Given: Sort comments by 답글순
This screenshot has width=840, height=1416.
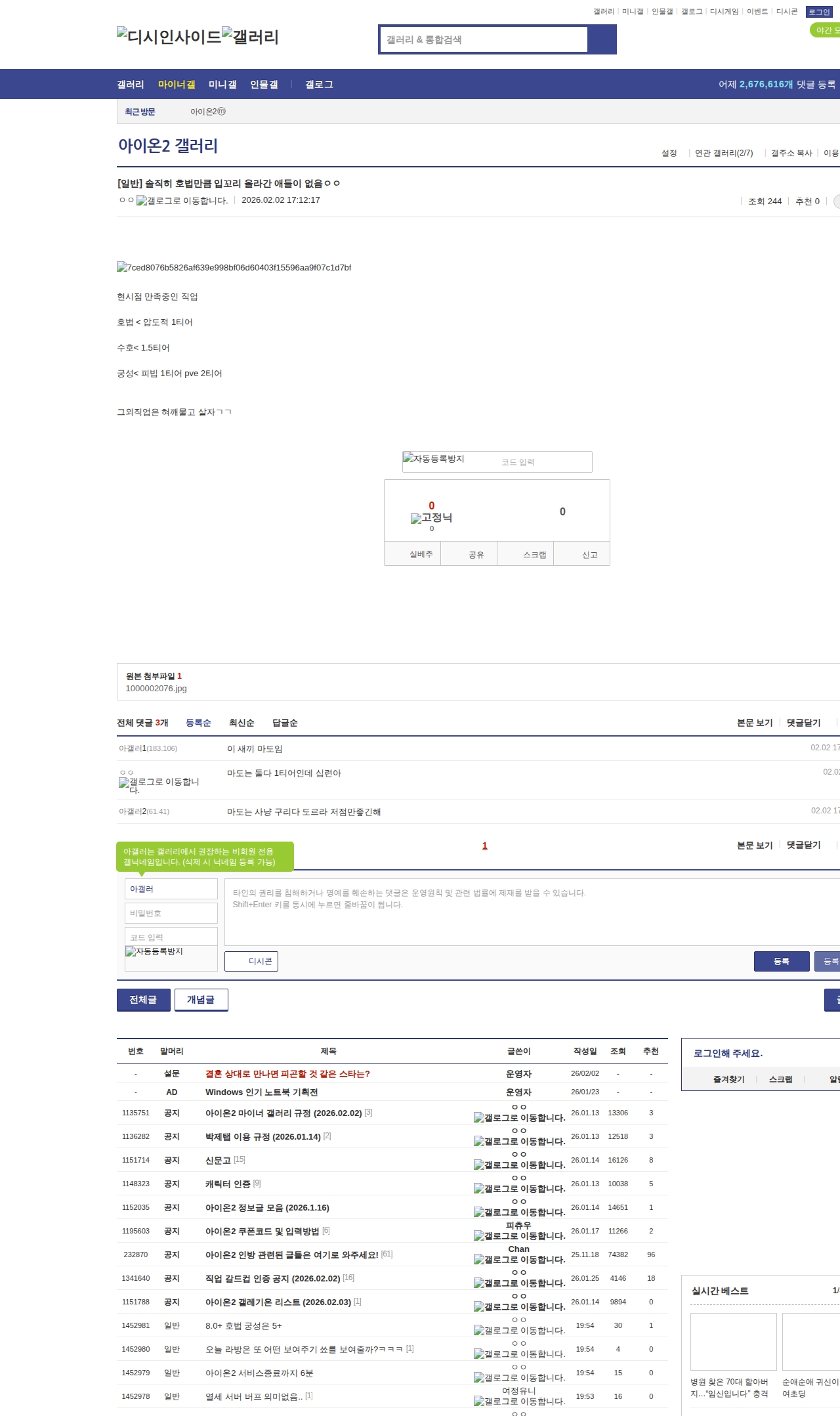Looking at the screenshot, I should (x=285, y=723).
